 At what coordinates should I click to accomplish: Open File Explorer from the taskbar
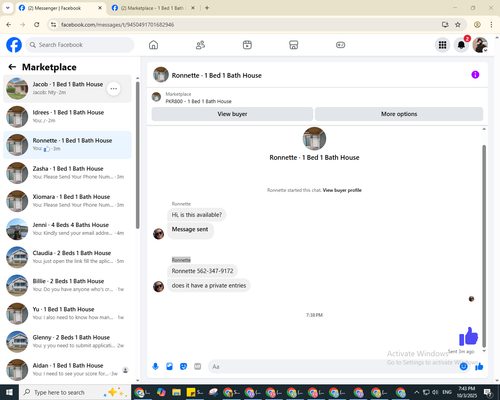176,392
